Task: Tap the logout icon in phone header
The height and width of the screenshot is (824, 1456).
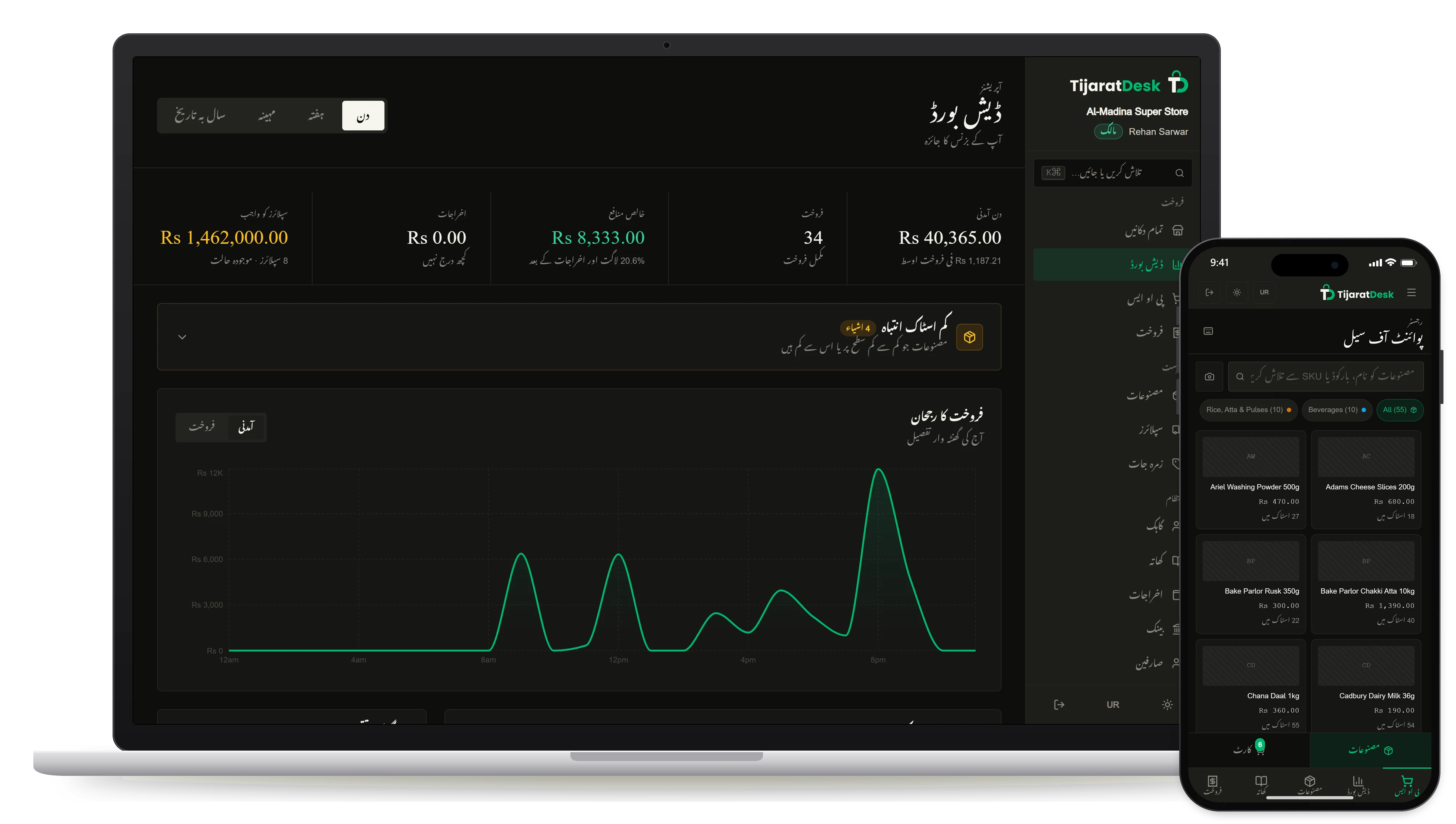Action: [1209, 293]
